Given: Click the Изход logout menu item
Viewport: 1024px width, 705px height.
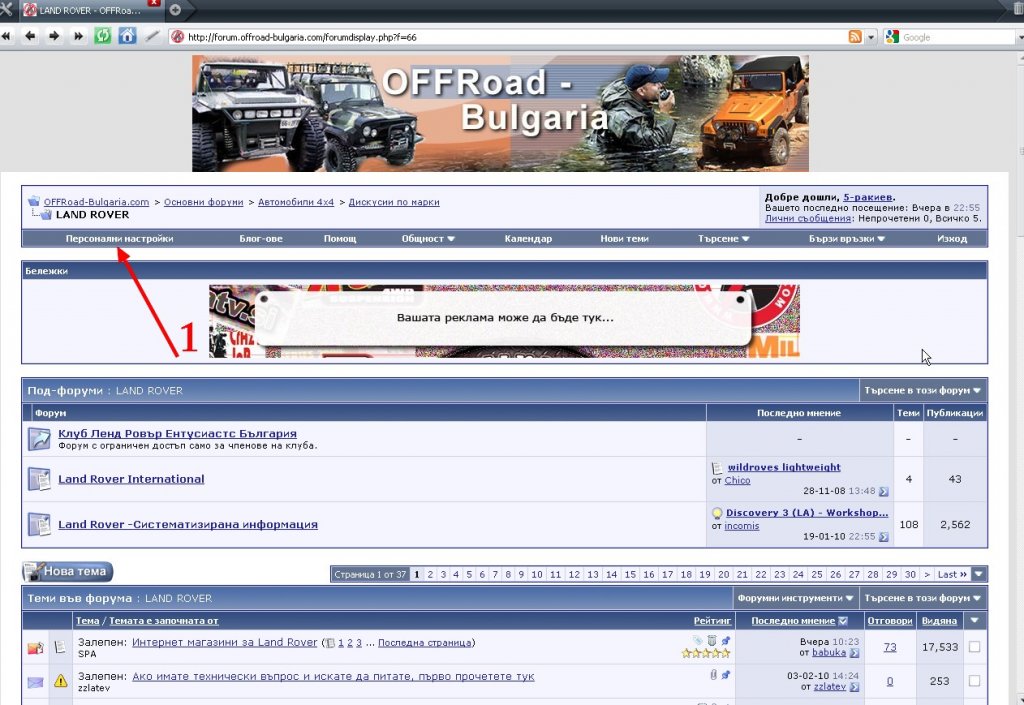Looking at the screenshot, I should [952, 239].
